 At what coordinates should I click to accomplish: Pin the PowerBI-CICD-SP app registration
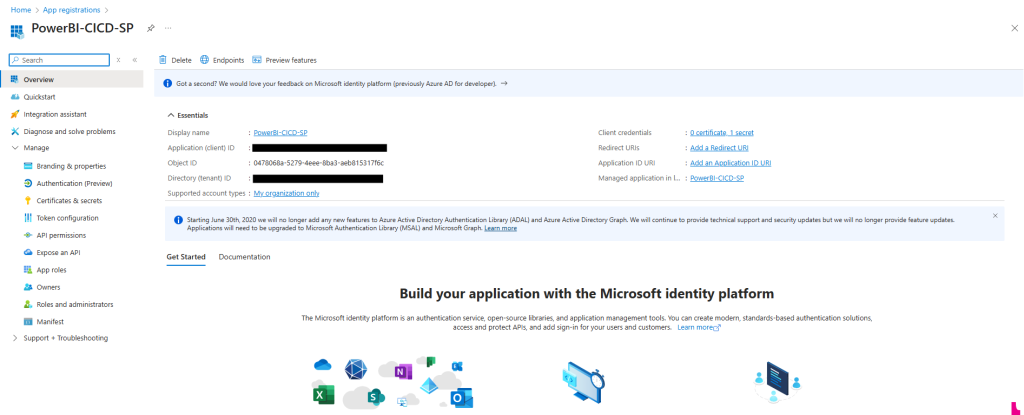pos(150,28)
